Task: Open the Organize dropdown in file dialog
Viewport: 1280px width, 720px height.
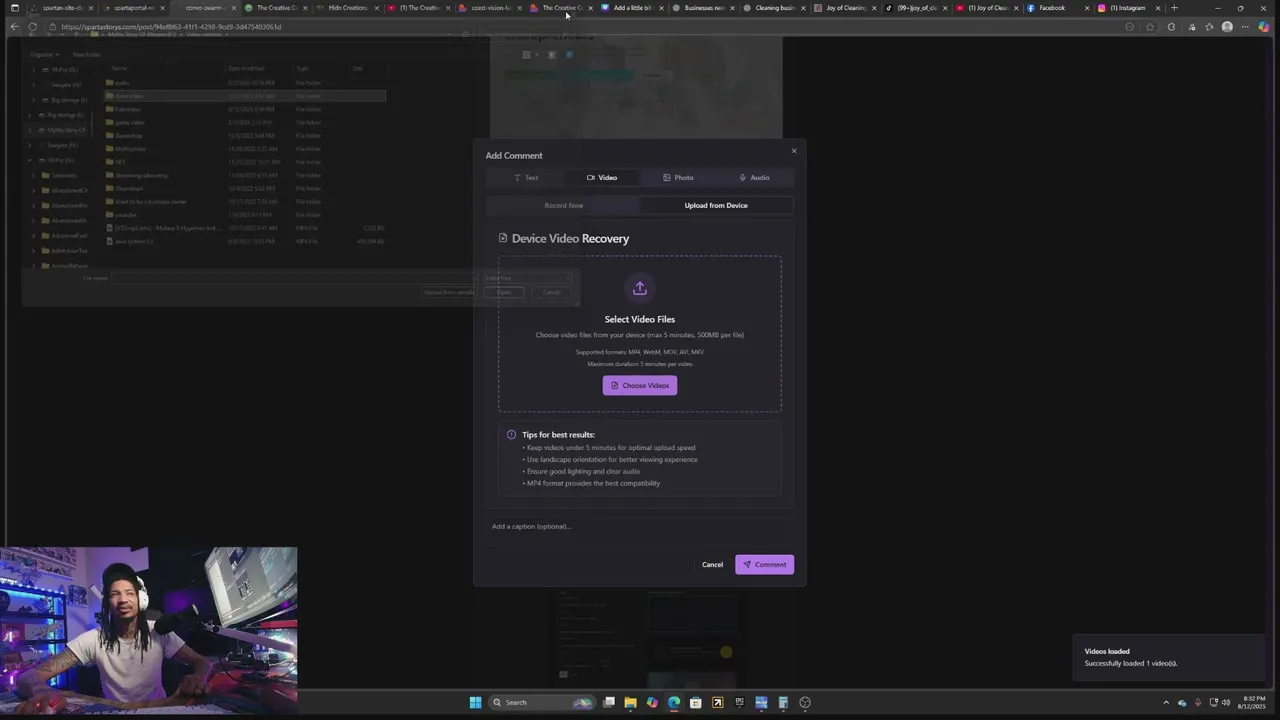Action: coord(43,54)
